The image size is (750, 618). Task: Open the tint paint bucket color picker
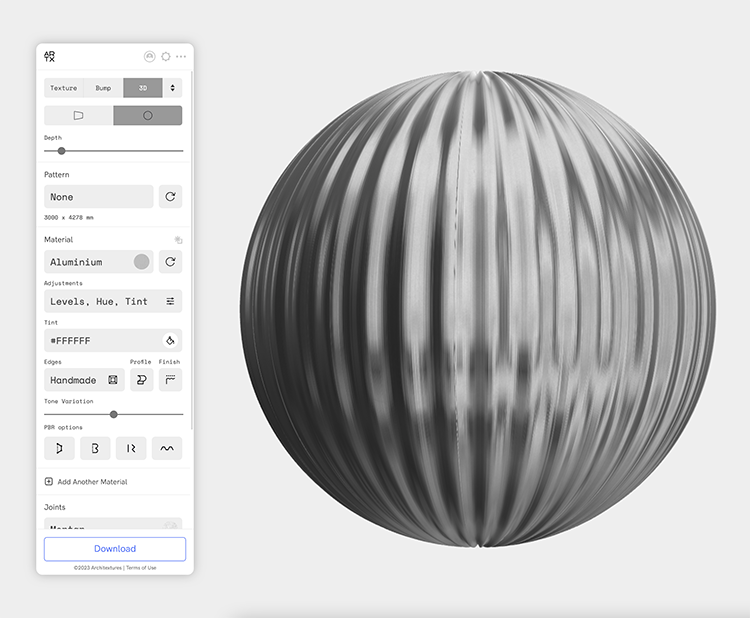point(170,341)
